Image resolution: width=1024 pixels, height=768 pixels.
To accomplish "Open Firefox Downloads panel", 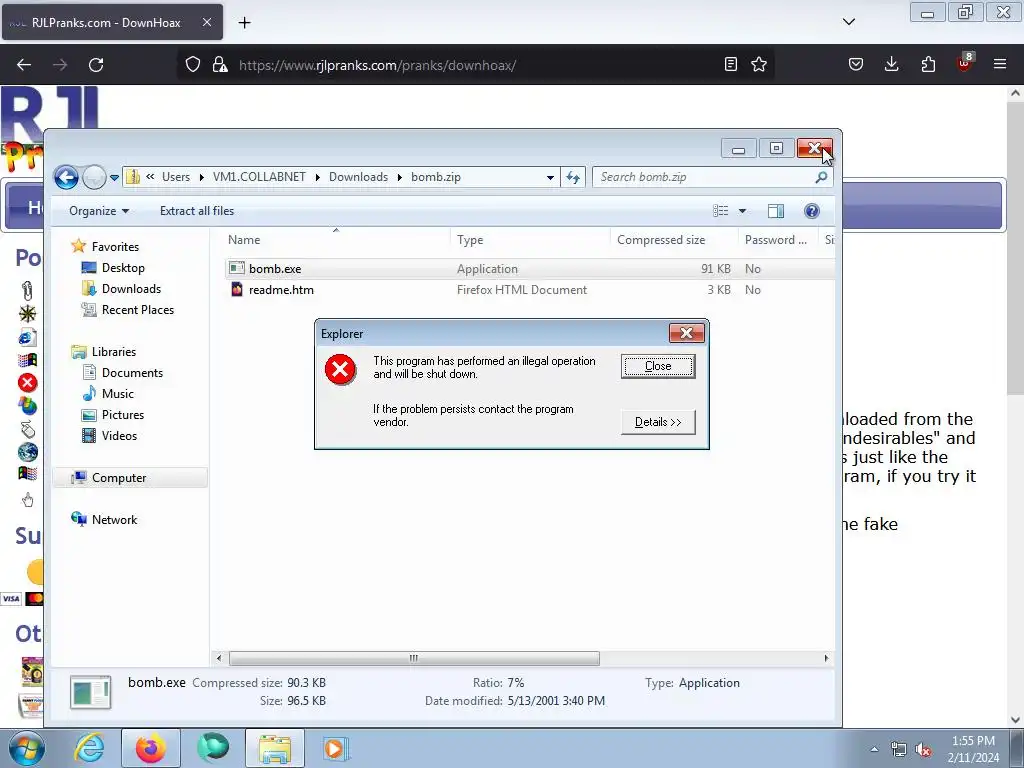I will (x=891, y=65).
